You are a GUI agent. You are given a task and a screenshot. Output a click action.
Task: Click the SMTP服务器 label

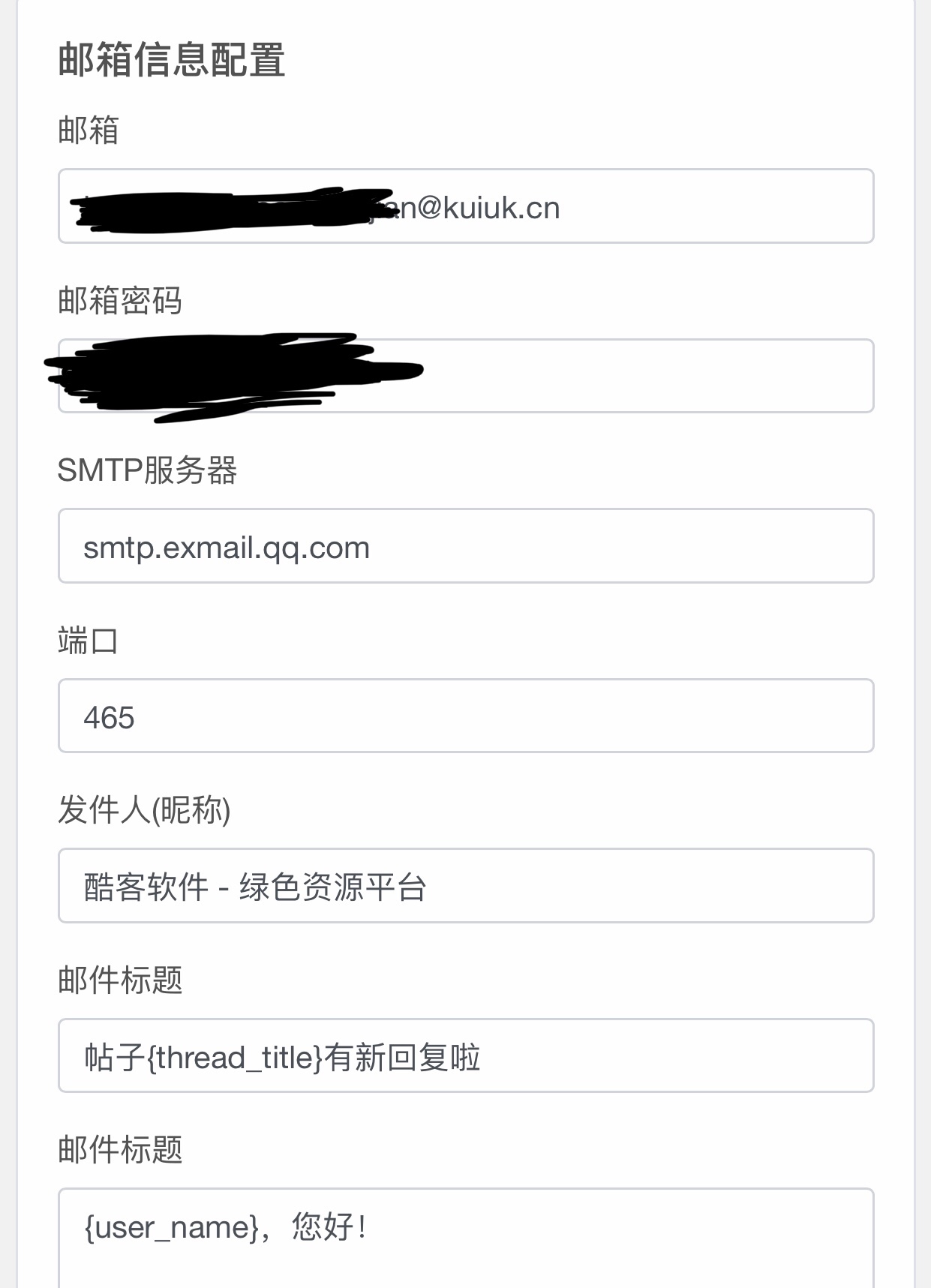tap(147, 470)
